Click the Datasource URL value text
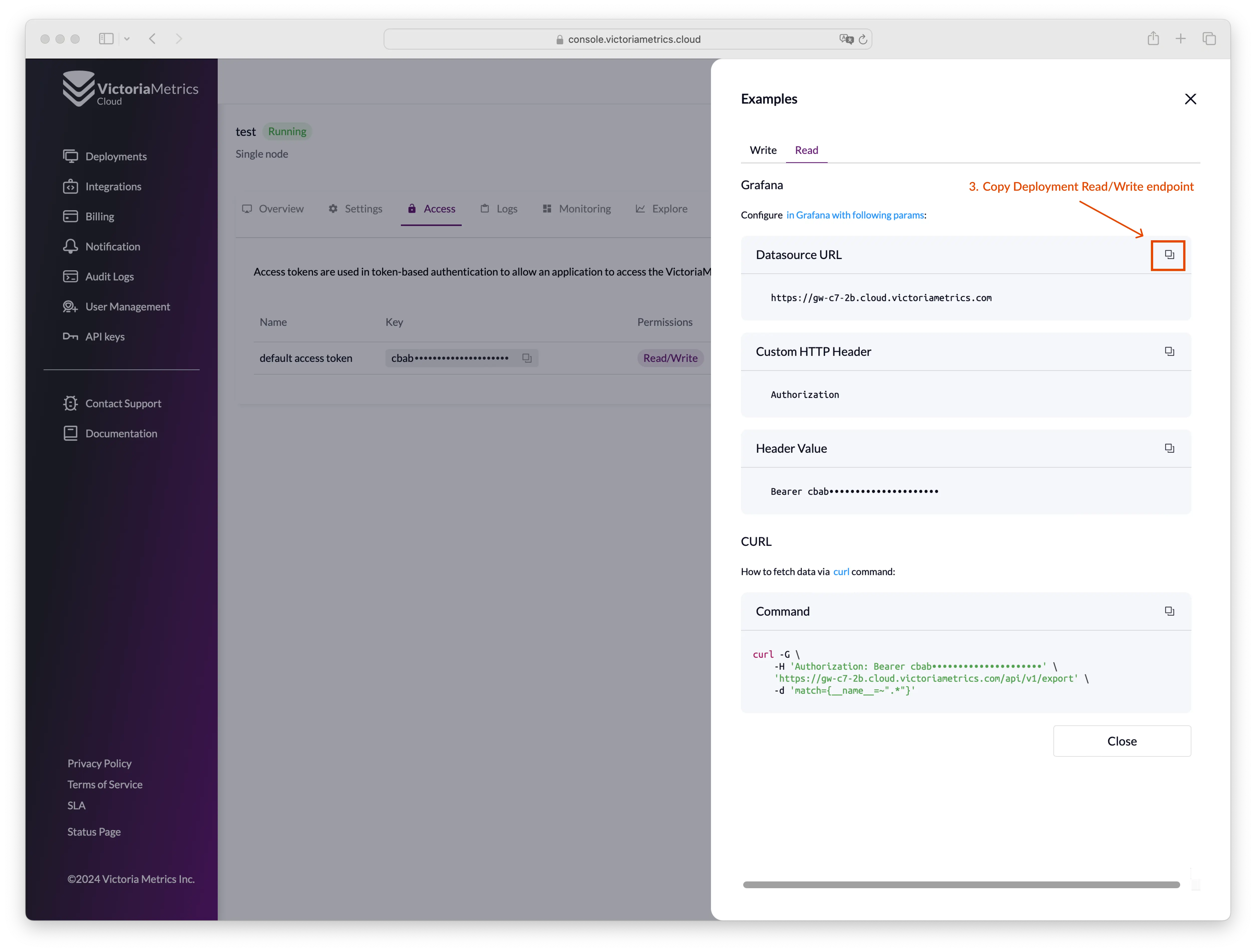Screen dimensions: 1256x952 tap(881, 298)
